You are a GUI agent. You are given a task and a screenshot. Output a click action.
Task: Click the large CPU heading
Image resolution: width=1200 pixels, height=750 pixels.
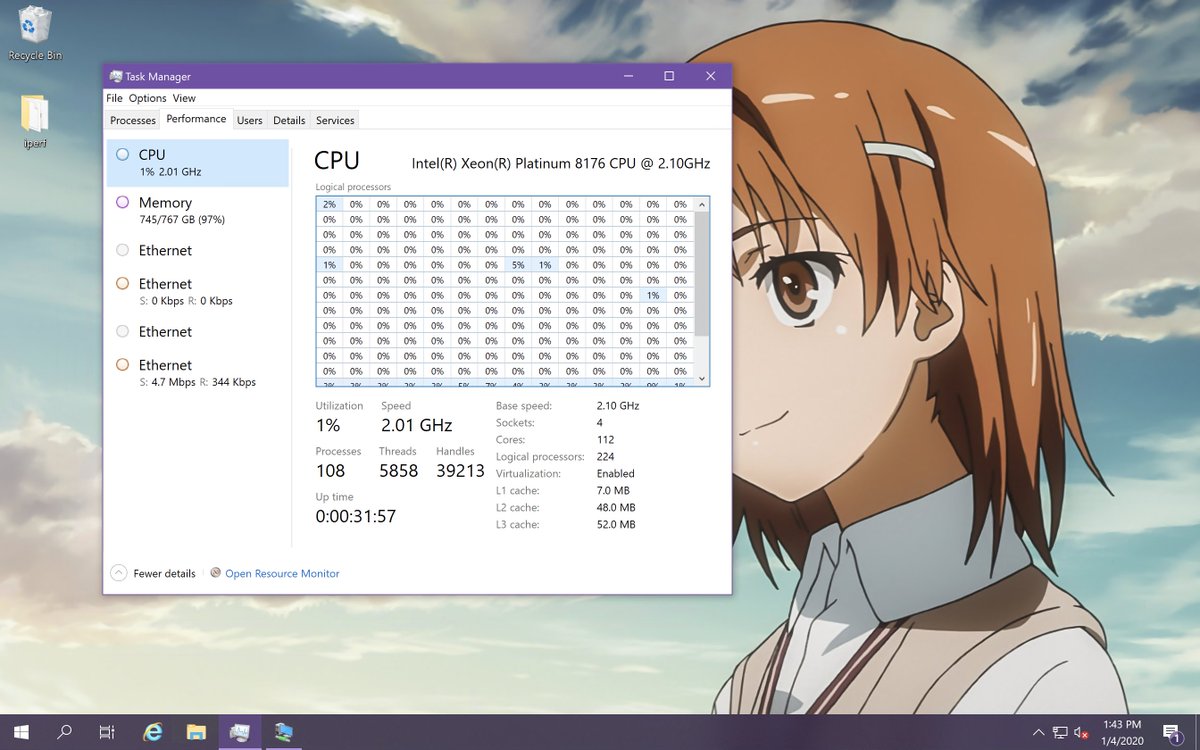coord(336,161)
